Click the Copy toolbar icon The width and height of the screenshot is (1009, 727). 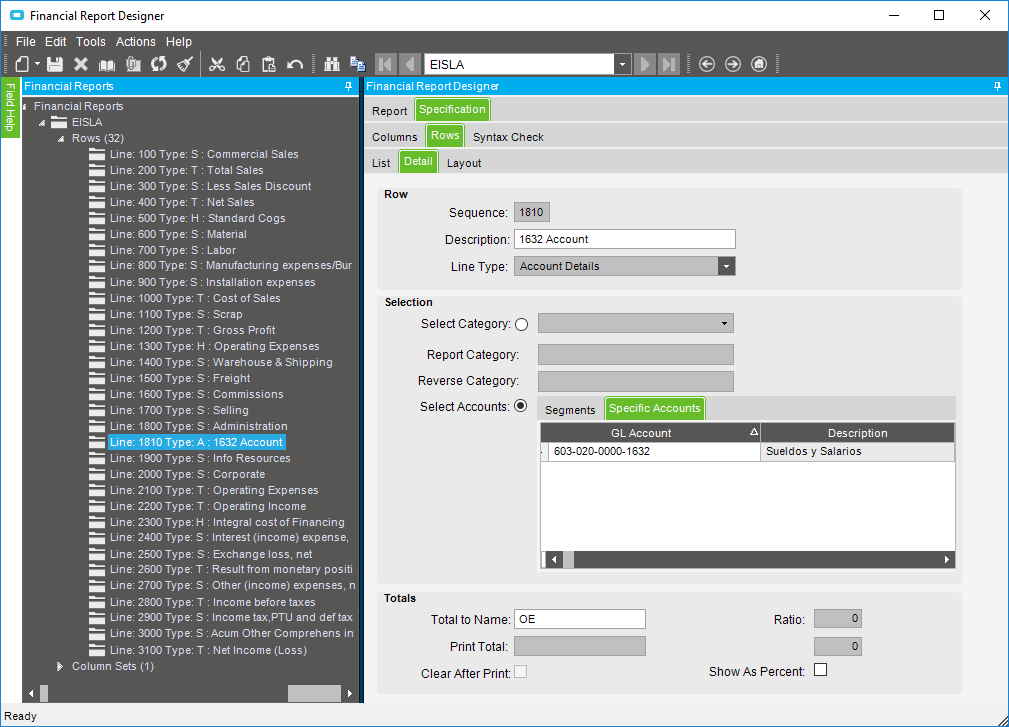point(243,64)
